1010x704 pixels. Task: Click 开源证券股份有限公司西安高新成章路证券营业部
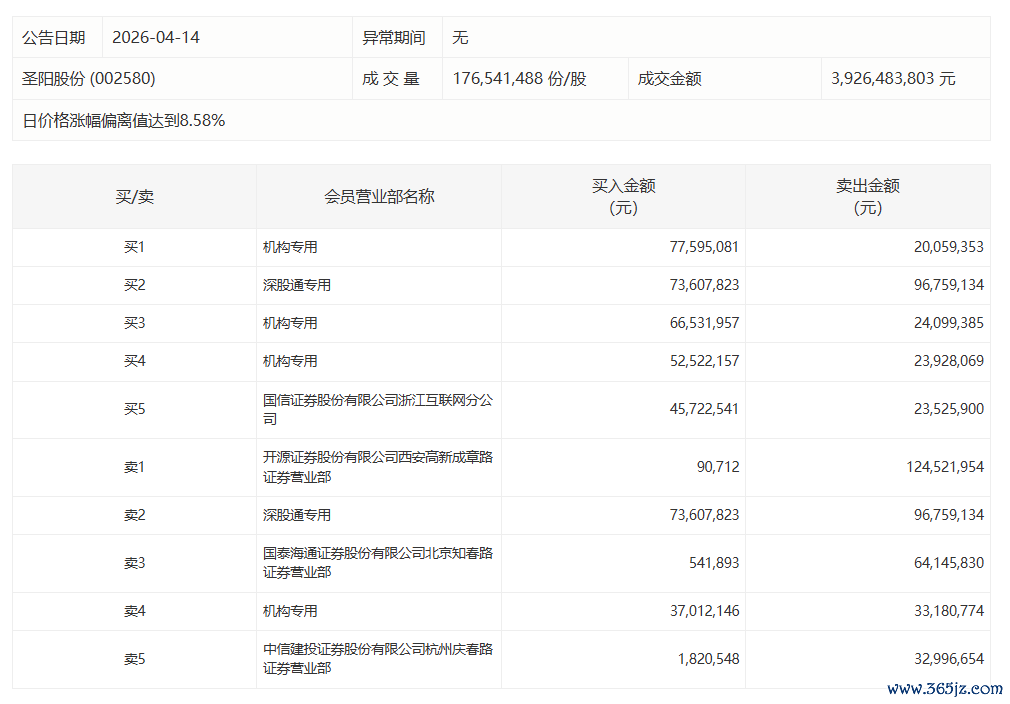(x=377, y=467)
